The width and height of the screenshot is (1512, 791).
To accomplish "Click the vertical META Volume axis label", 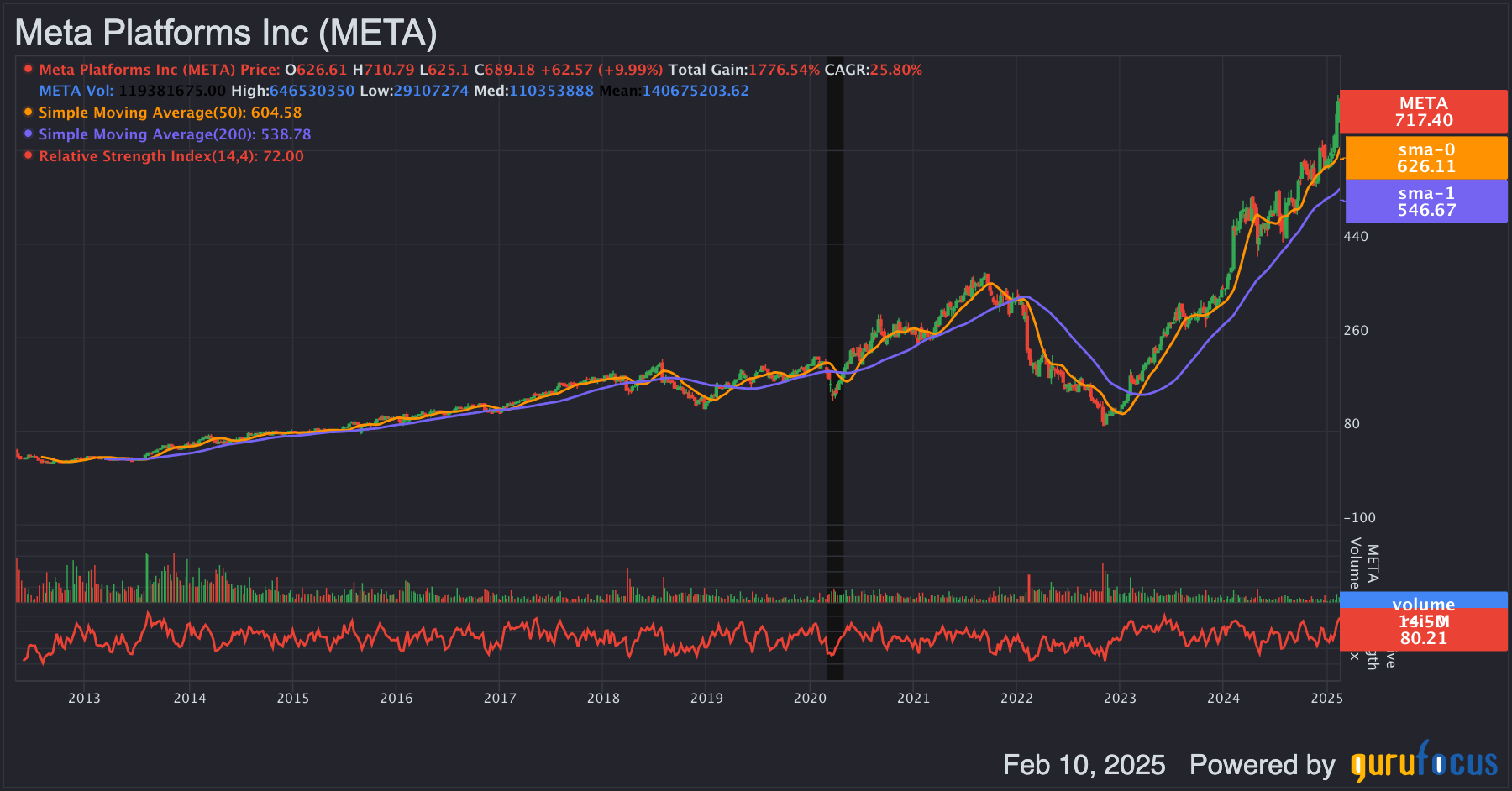I will point(1364,563).
